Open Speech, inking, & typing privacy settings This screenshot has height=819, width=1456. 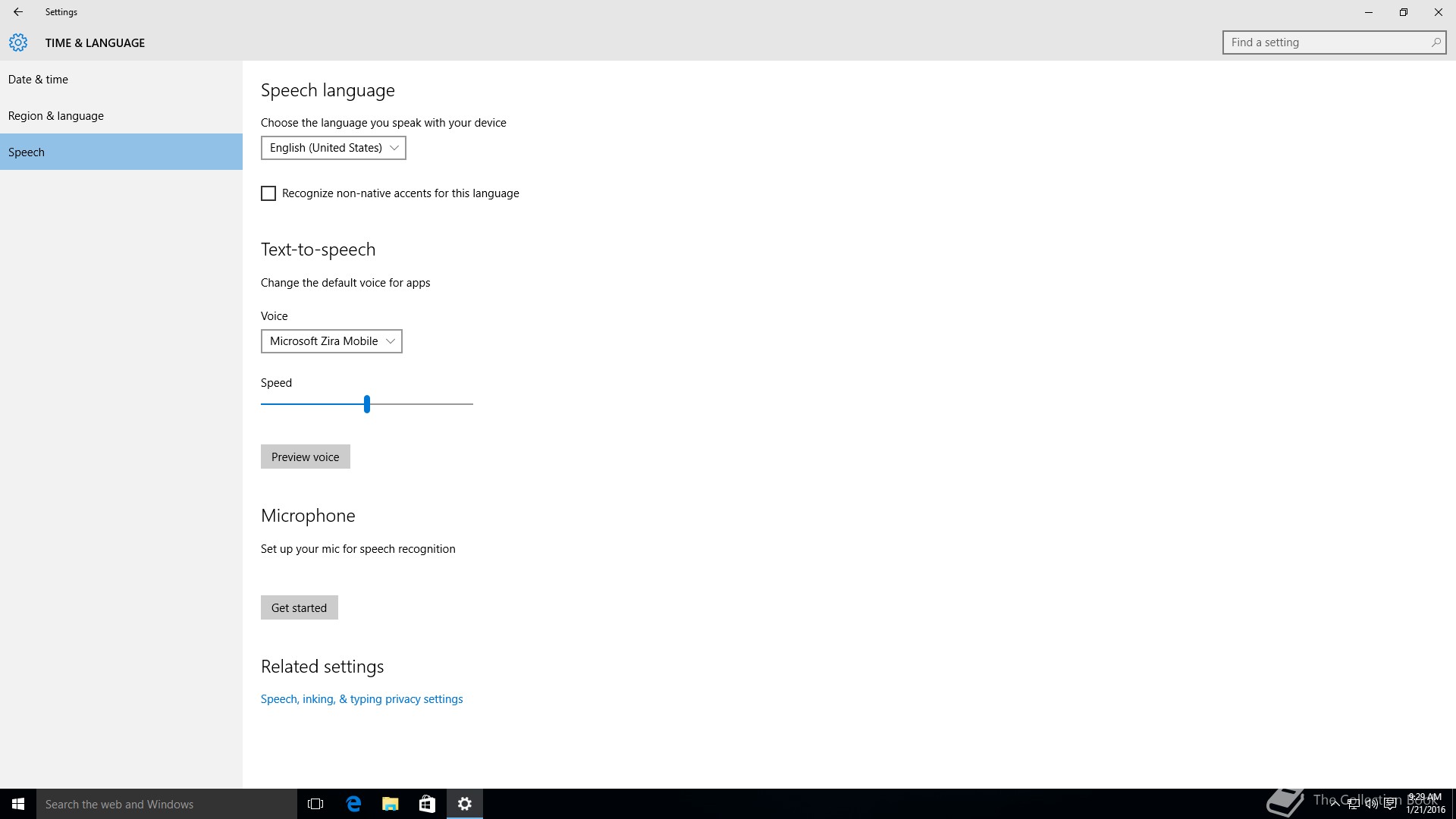362,699
